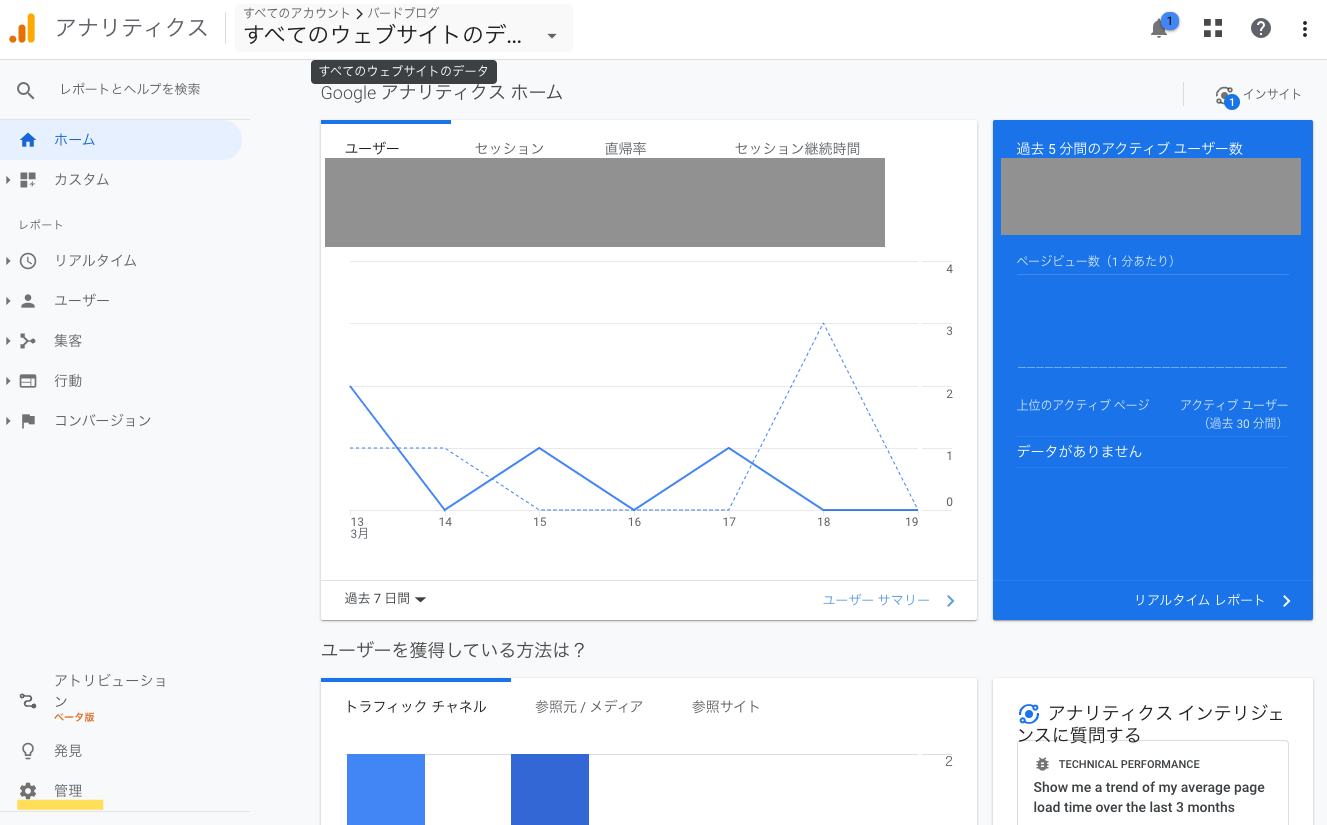Open the リアルタイム レポート link
Screen dimensions: 1327x825
[1199, 601]
